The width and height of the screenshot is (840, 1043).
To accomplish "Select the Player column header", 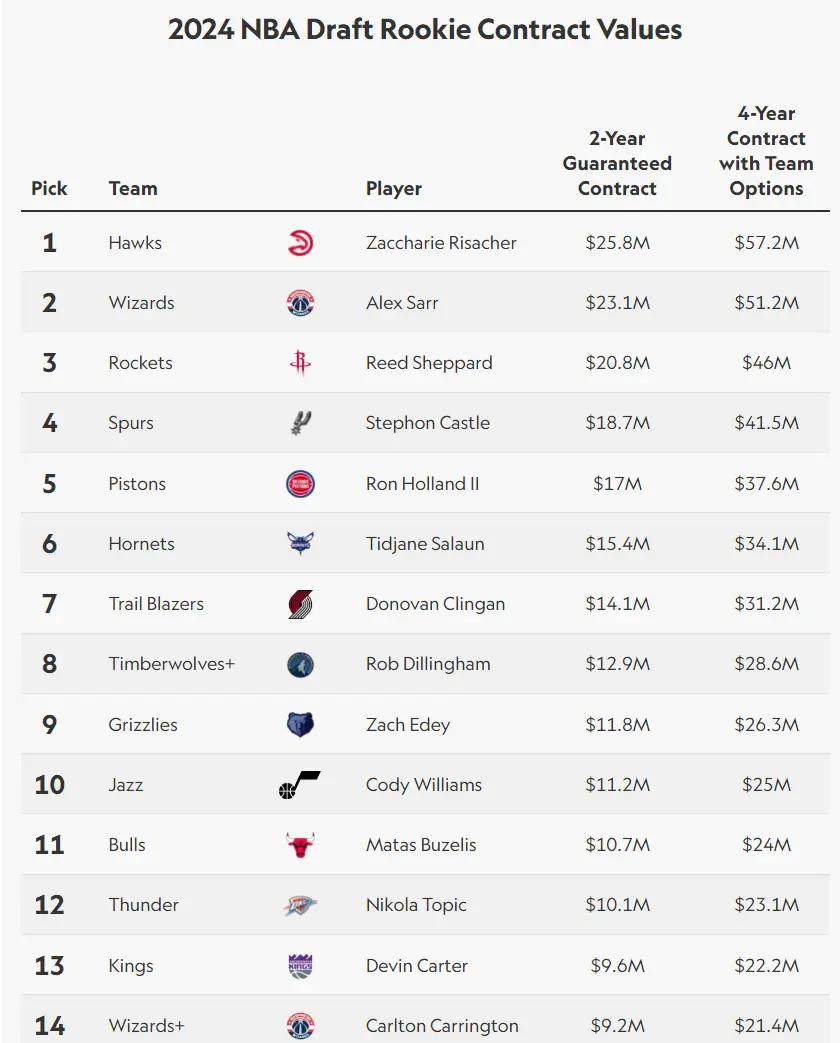I will pyautogui.click(x=394, y=188).
